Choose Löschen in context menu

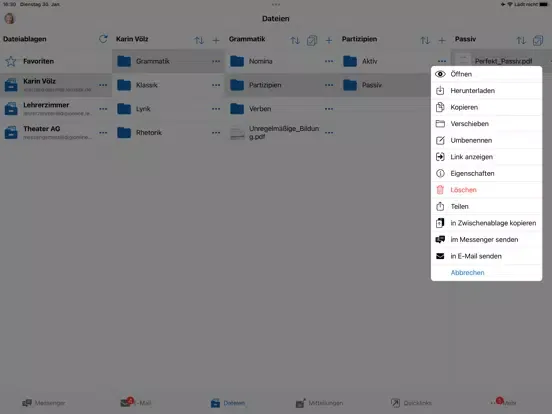pos(487,190)
